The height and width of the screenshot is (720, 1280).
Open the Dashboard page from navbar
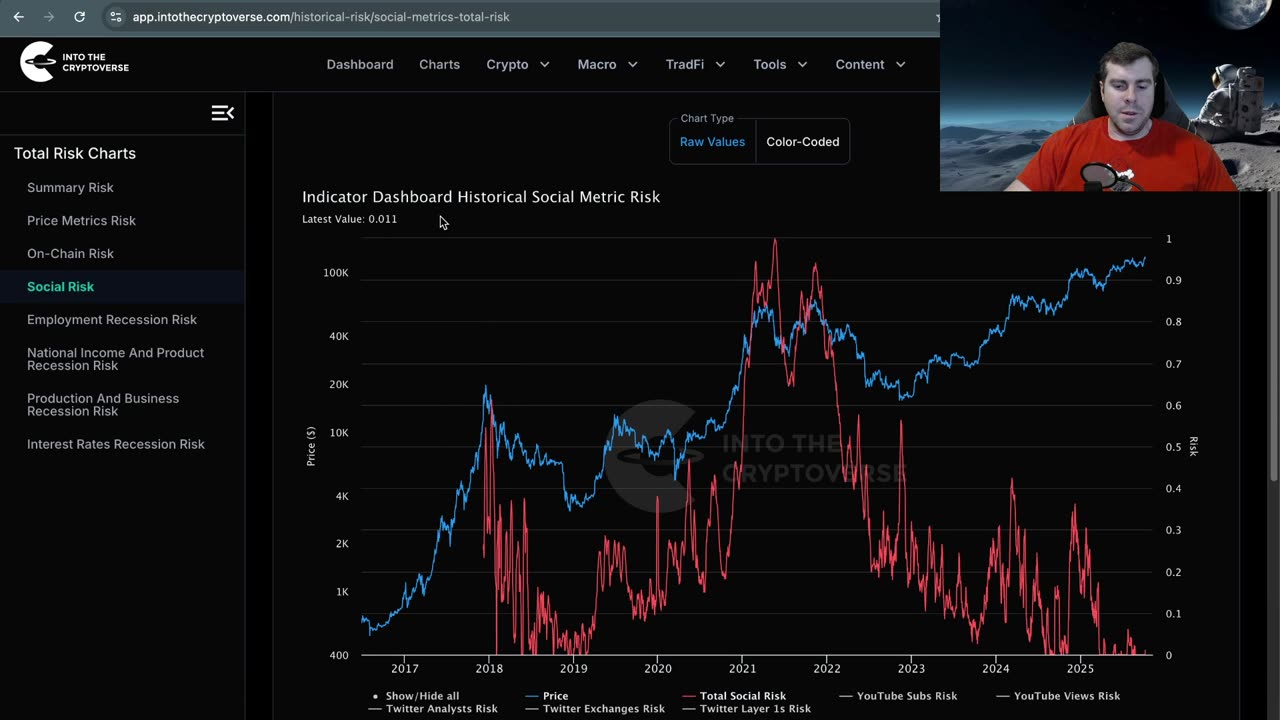(360, 64)
